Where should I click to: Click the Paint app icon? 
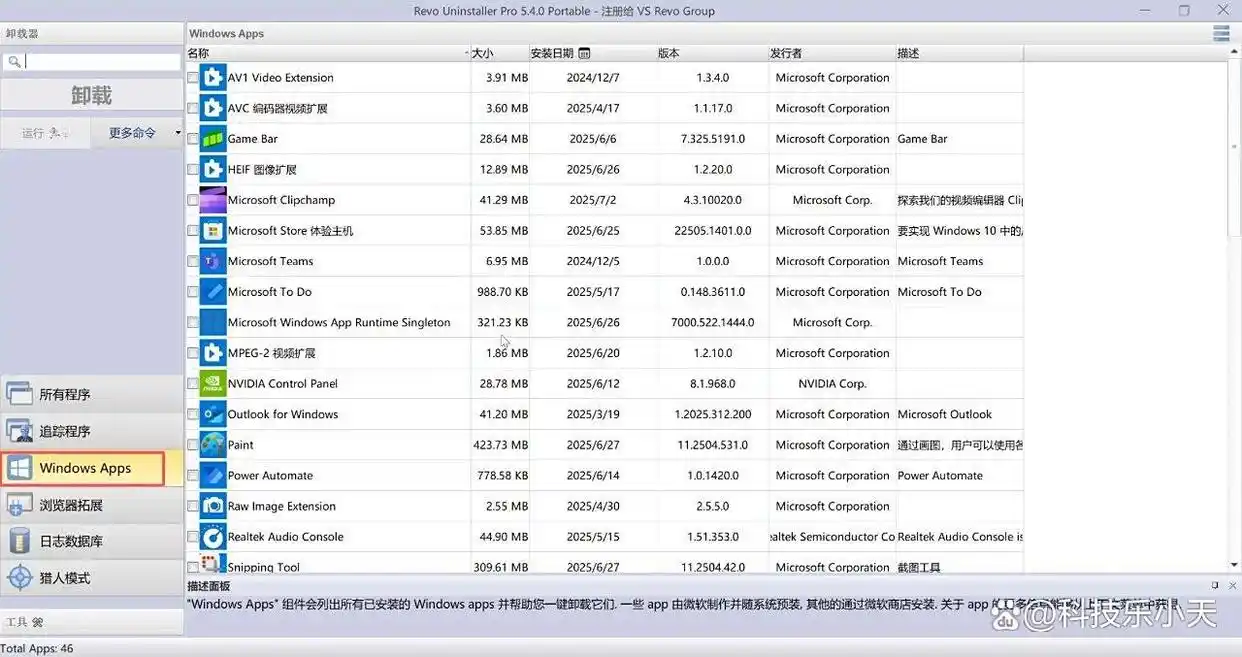213,445
